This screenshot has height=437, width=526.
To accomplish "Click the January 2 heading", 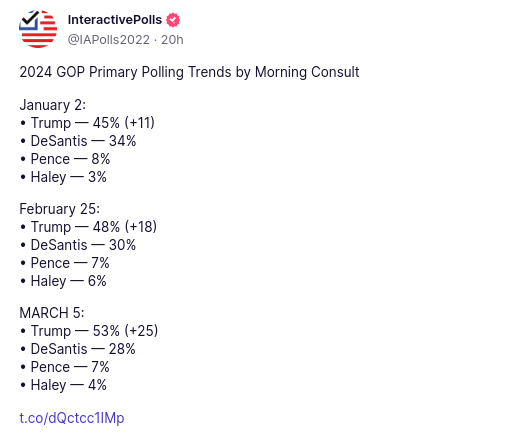I will [x=53, y=105].
